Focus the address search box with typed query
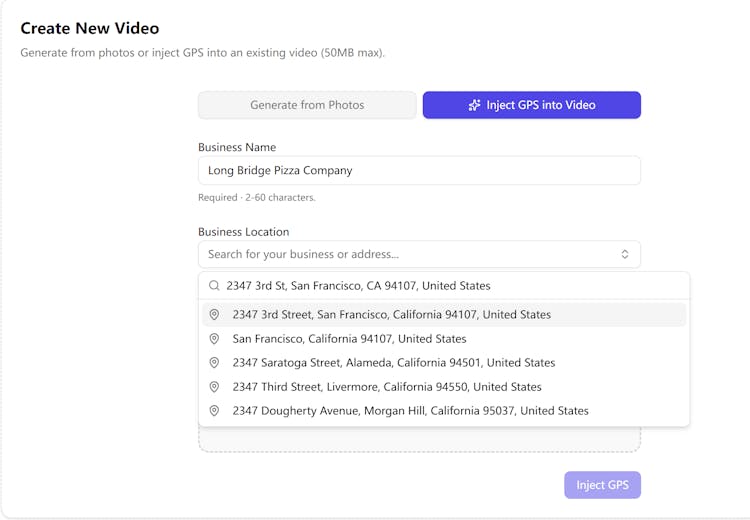The image size is (750, 520). coord(450,286)
